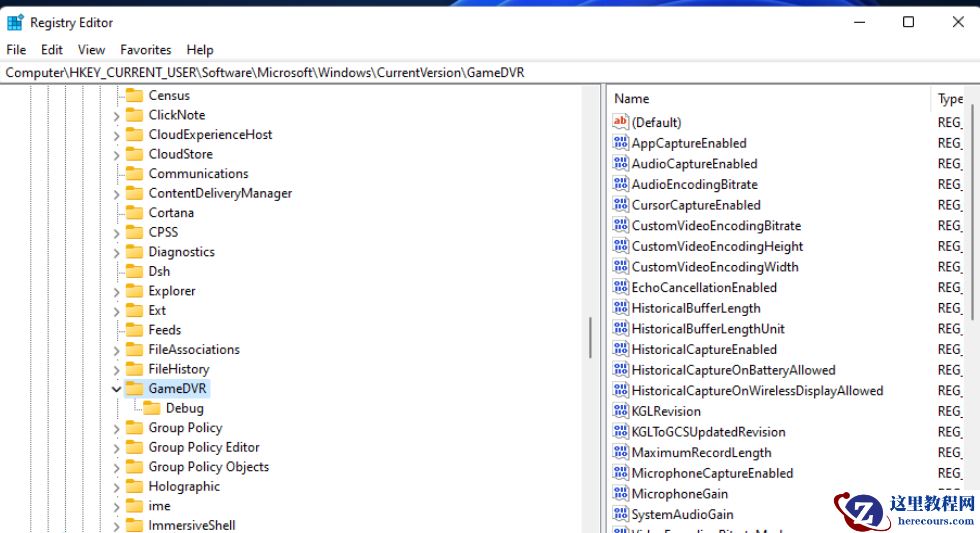
Task: Select the Group Policy key
Action: pyautogui.click(x=185, y=427)
